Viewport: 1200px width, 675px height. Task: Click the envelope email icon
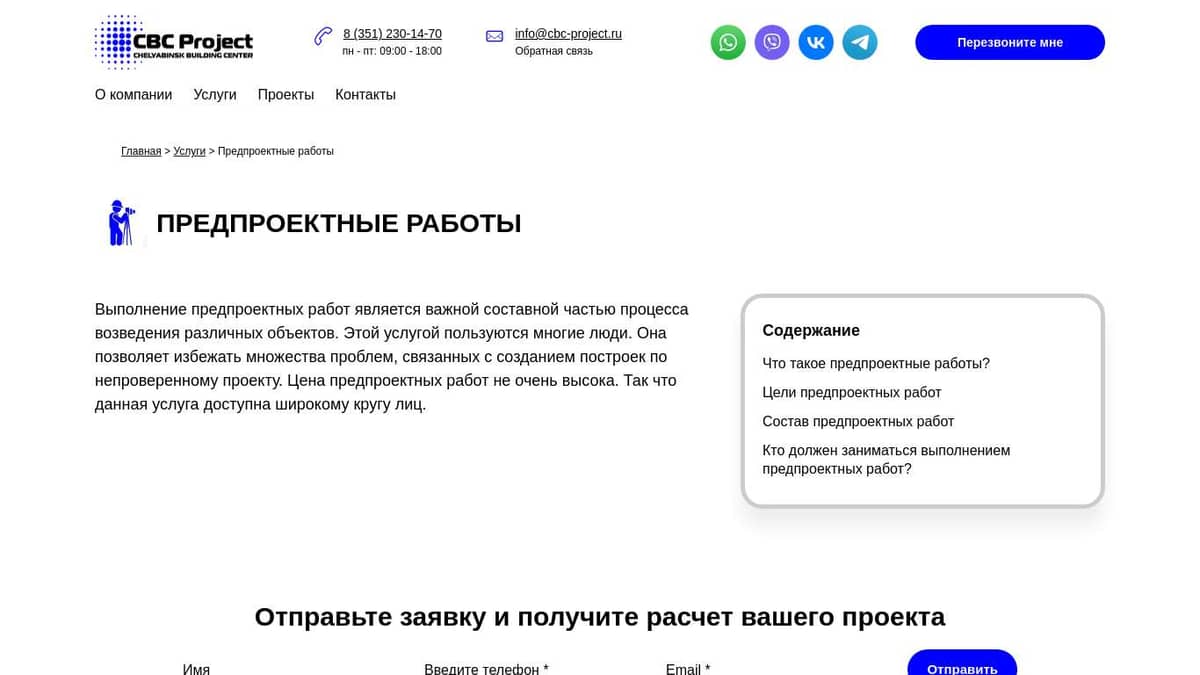(x=494, y=35)
